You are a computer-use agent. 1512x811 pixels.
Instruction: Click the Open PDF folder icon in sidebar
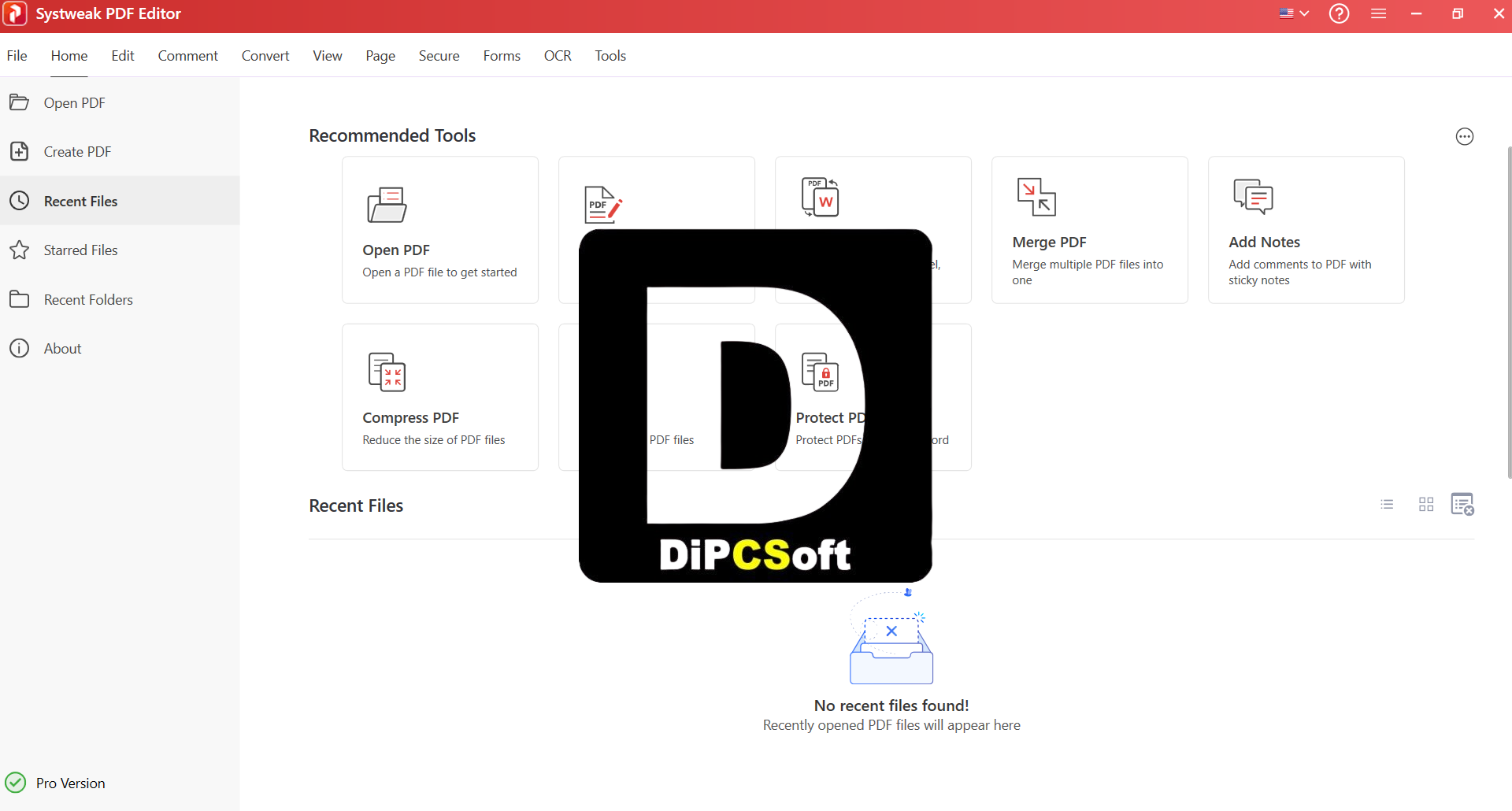coord(19,102)
